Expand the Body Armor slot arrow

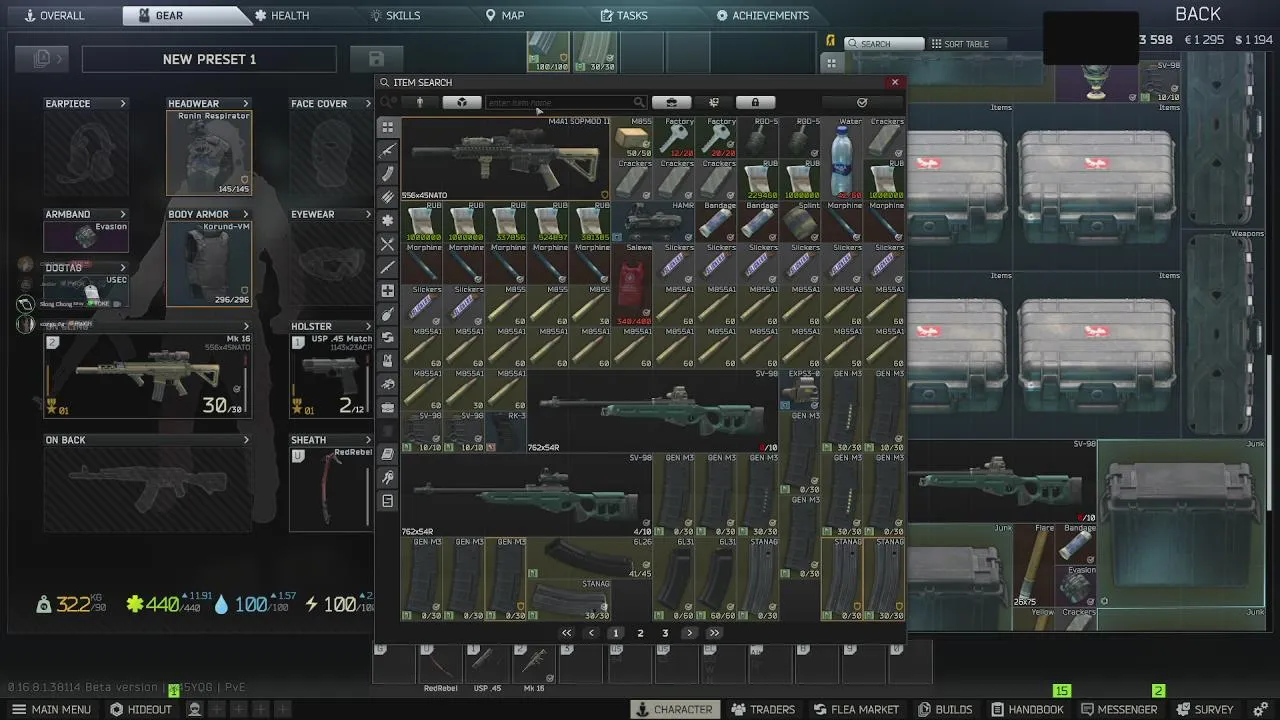[246, 214]
